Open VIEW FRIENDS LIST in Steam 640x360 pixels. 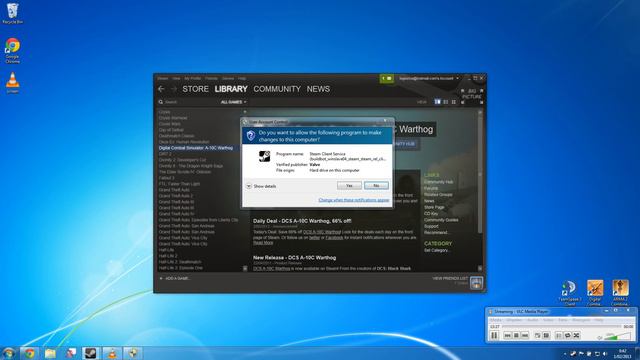click(x=450, y=278)
